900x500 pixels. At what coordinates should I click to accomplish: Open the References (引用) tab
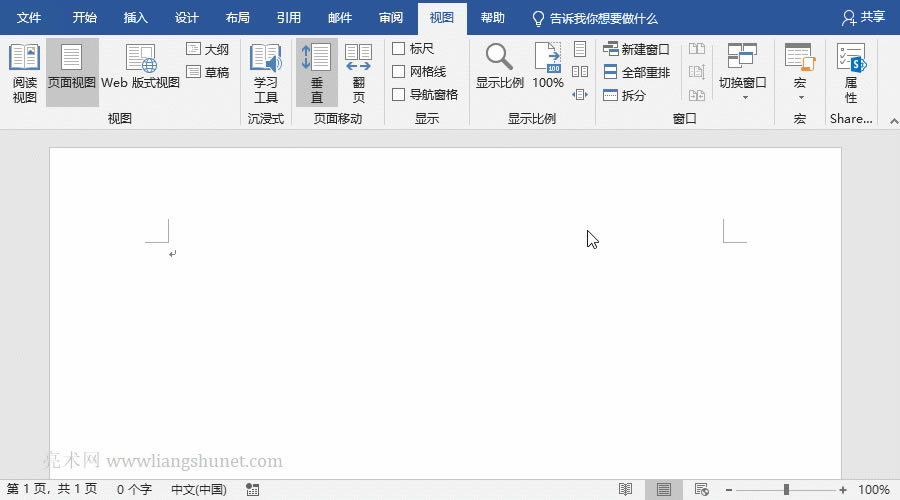point(288,18)
